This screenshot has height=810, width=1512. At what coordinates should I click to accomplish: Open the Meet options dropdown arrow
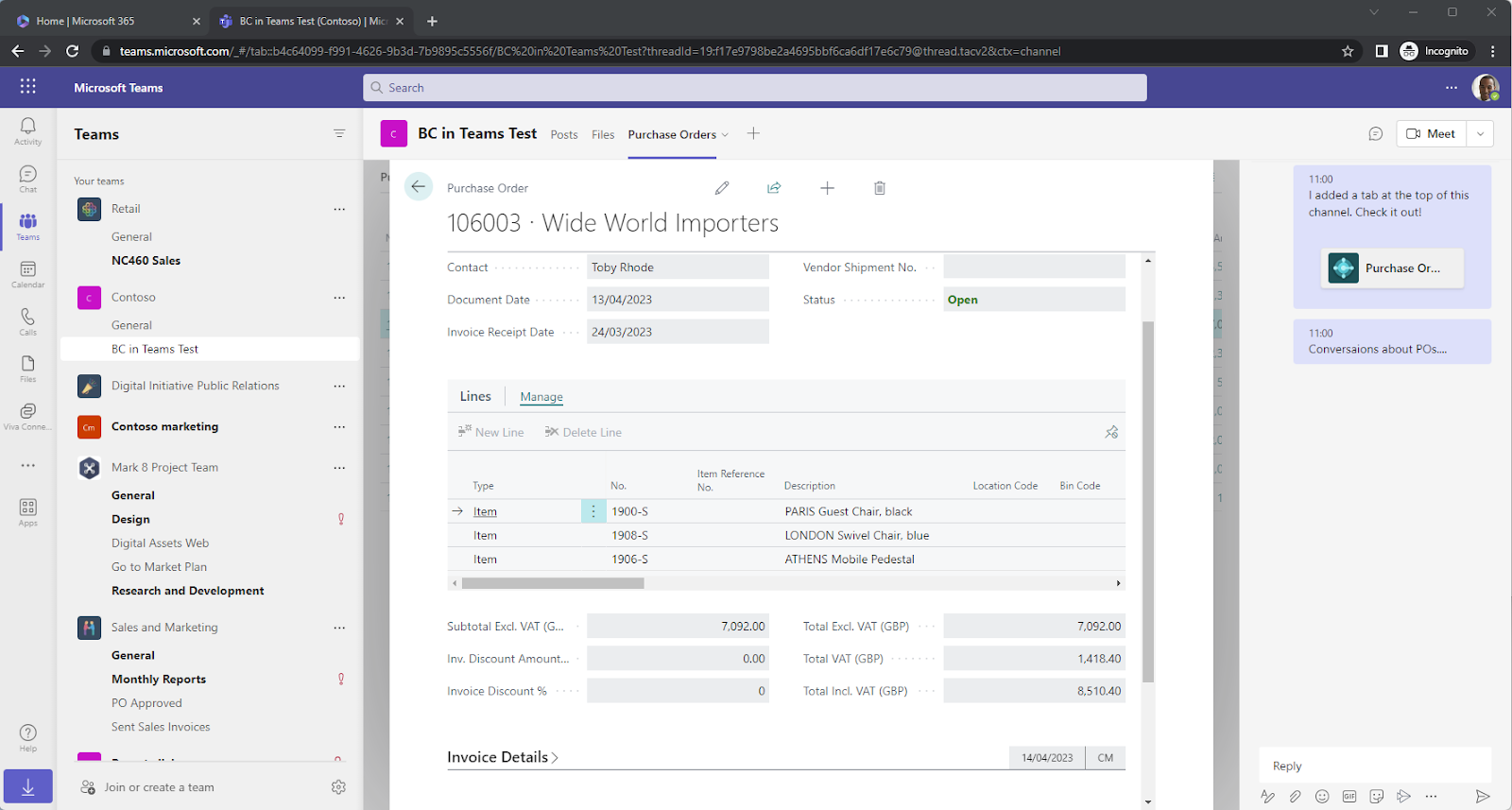[1480, 133]
